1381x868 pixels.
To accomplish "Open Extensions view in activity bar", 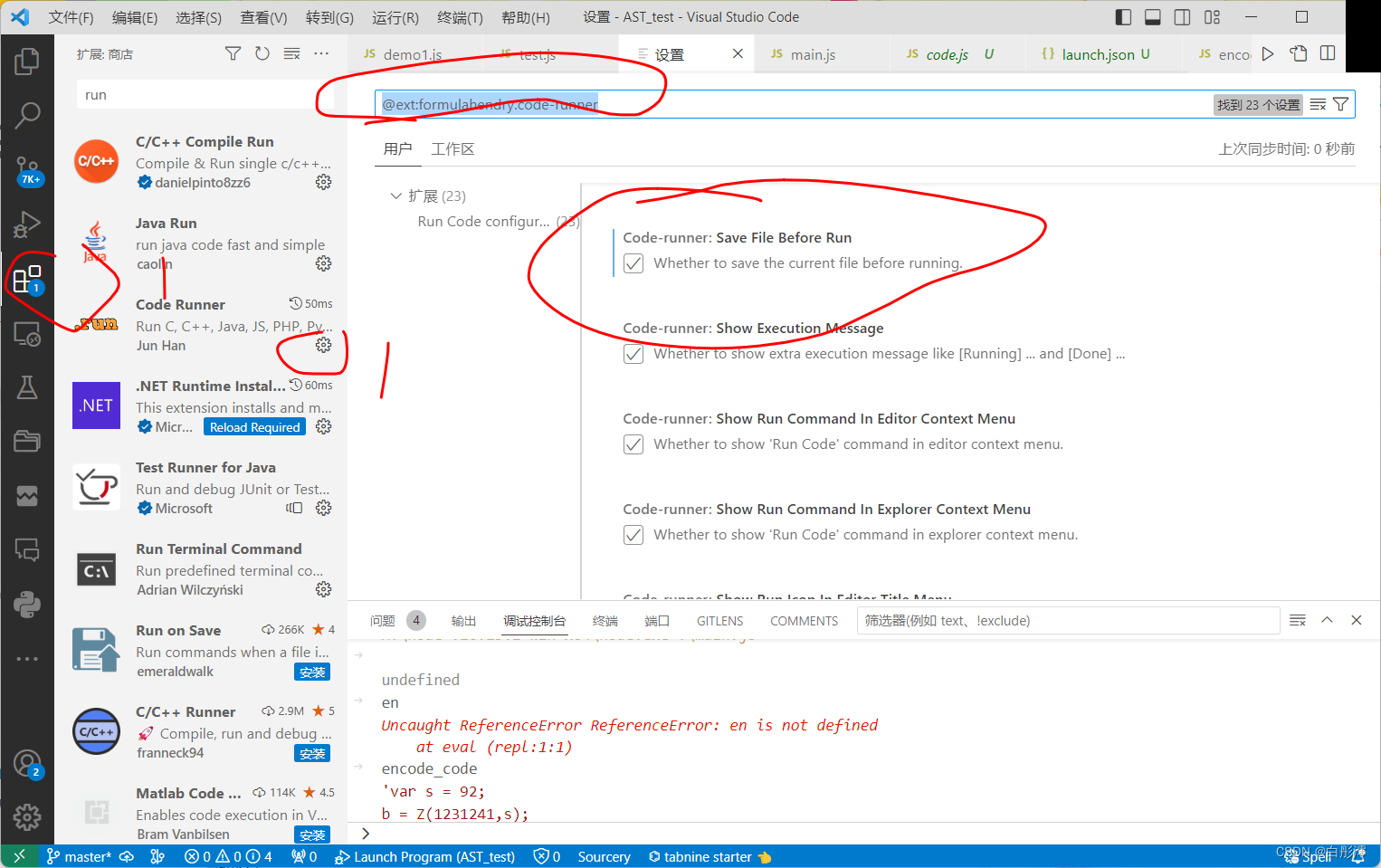I will [27, 279].
